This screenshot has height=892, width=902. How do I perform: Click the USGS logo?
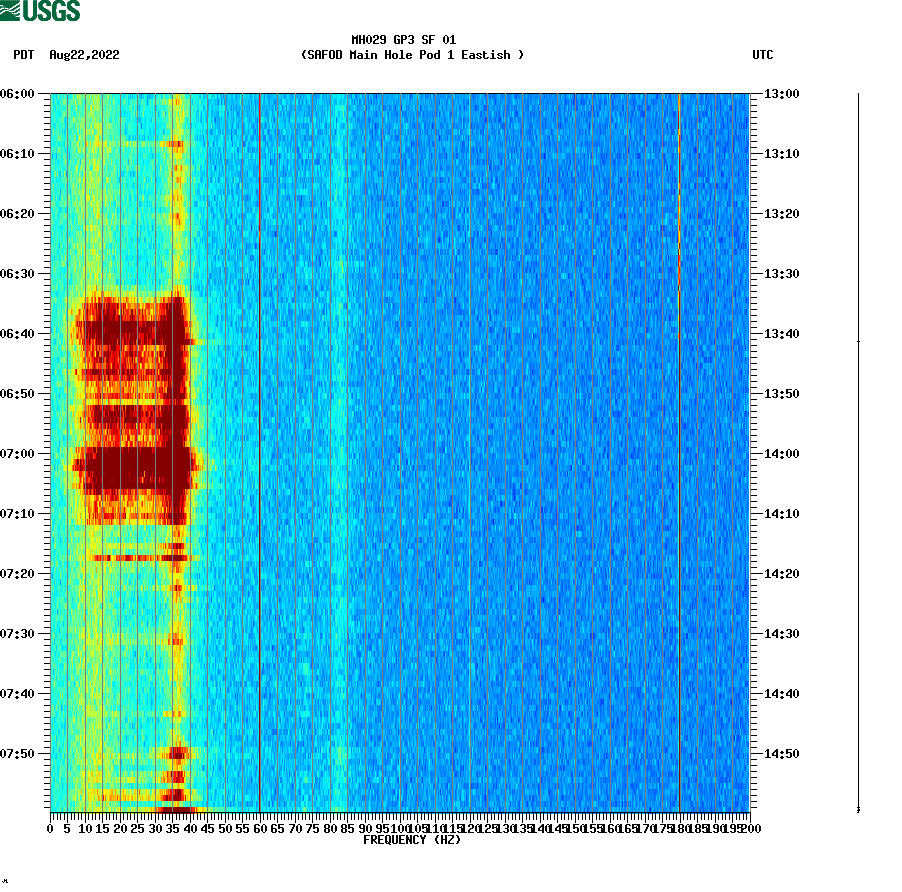40,11
